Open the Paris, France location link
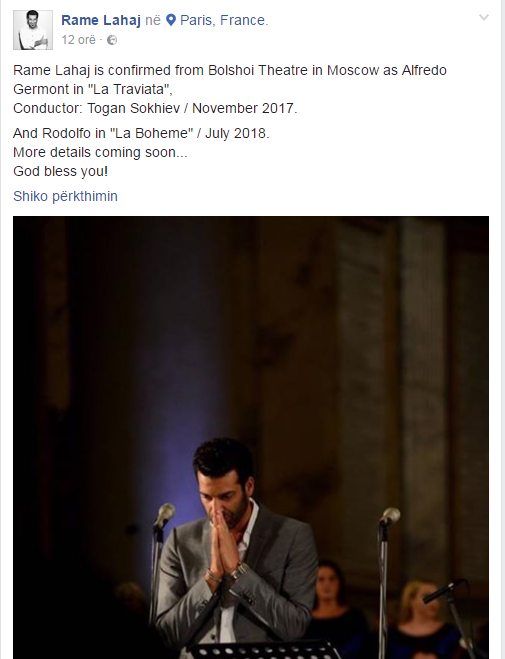This screenshot has height=659, width=505. [224, 20]
